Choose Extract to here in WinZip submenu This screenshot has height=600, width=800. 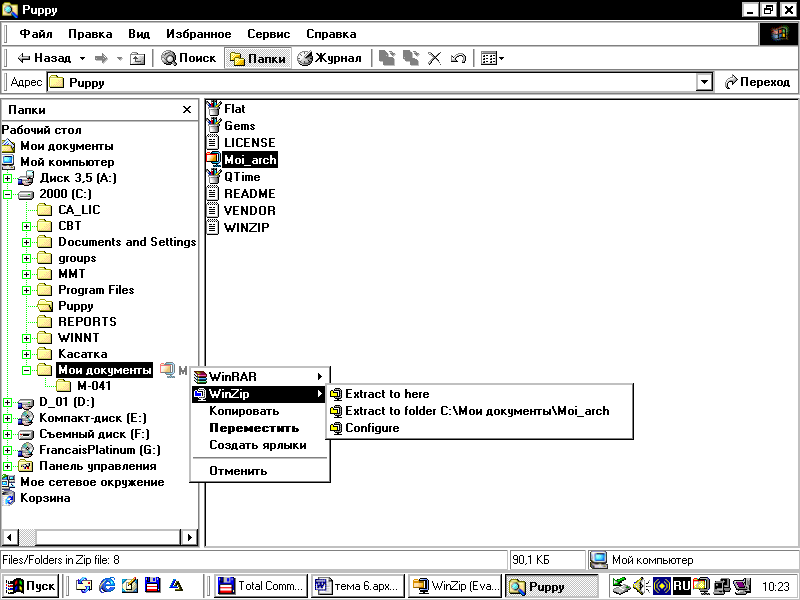(x=480, y=394)
